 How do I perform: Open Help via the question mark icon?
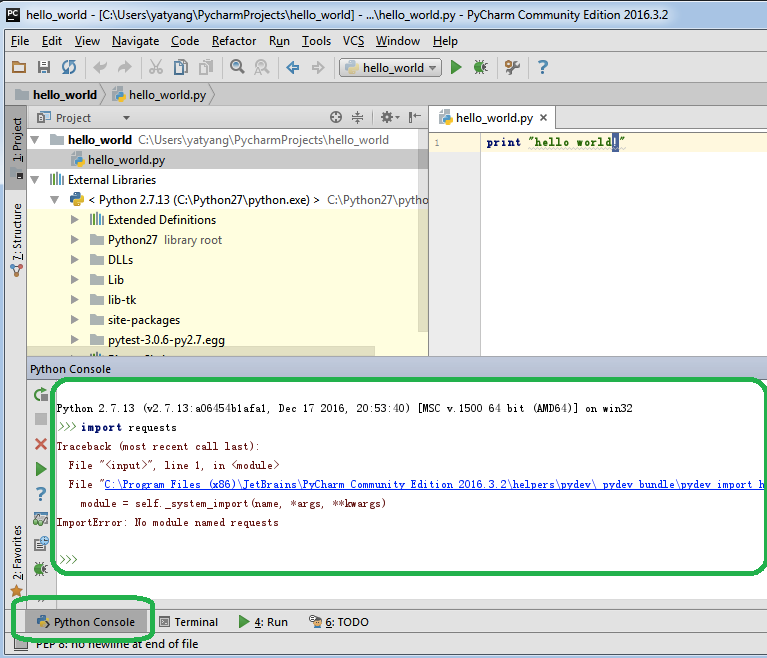point(542,67)
